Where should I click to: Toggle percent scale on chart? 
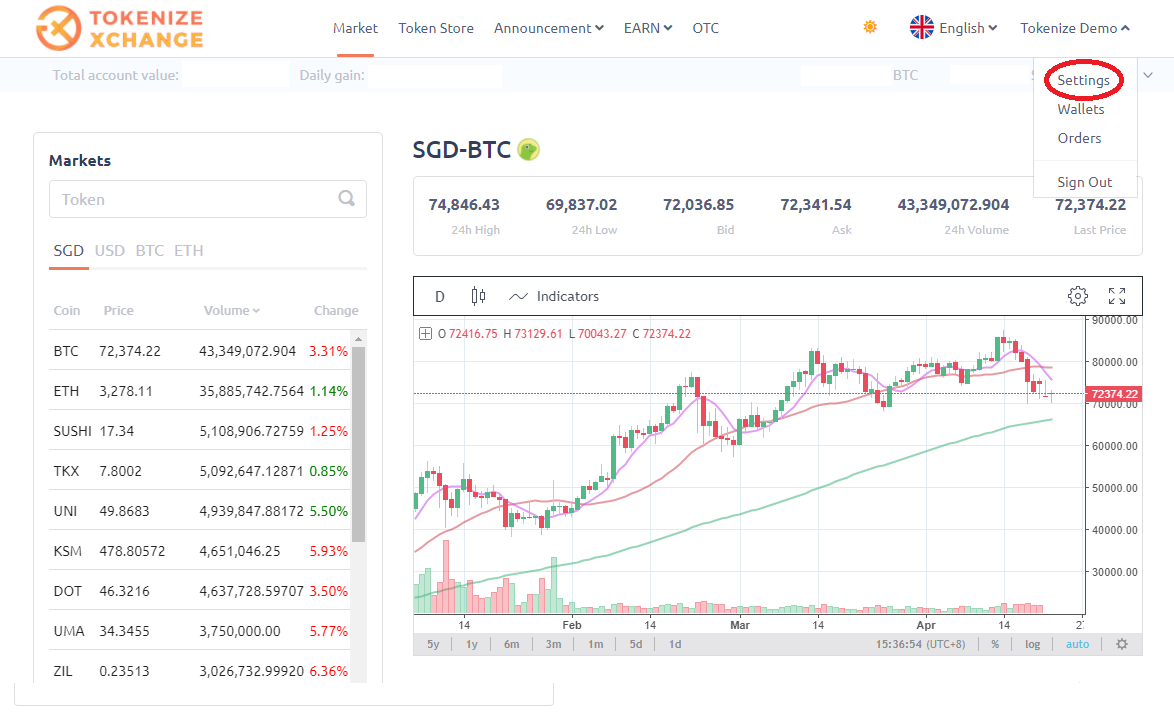[x=995, y=644]
